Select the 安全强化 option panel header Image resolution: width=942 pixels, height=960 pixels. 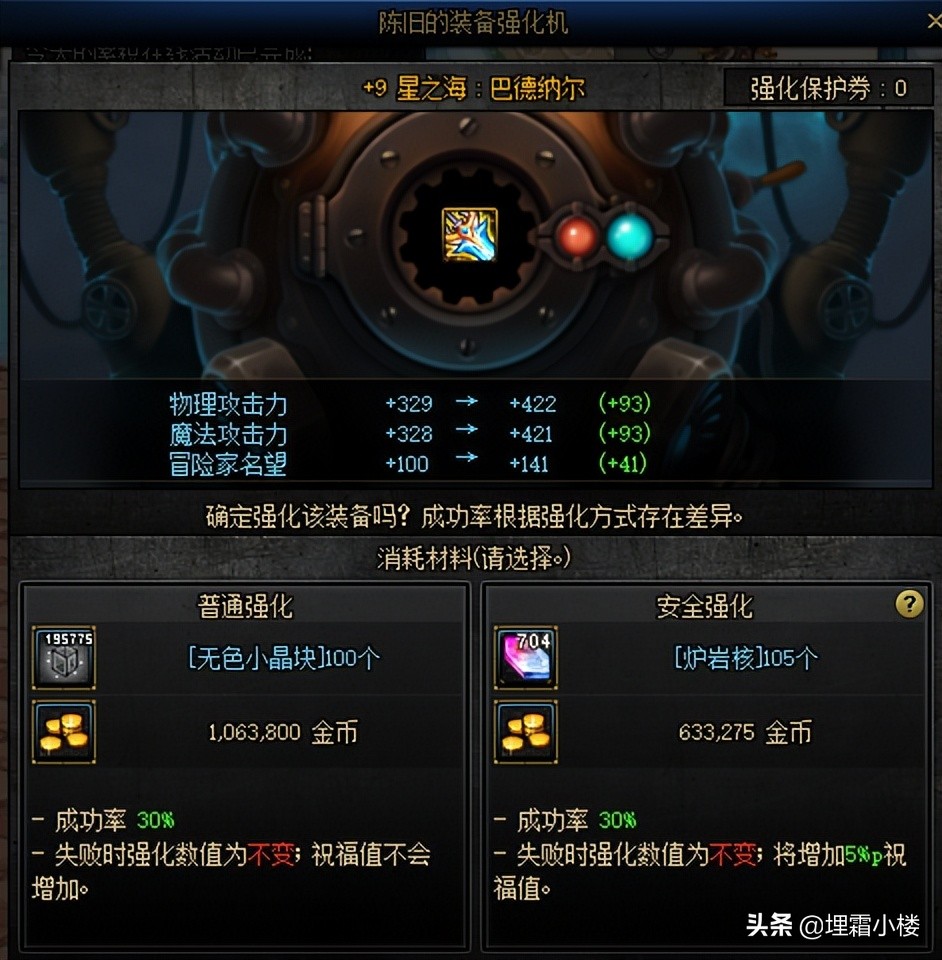point(705,606)
